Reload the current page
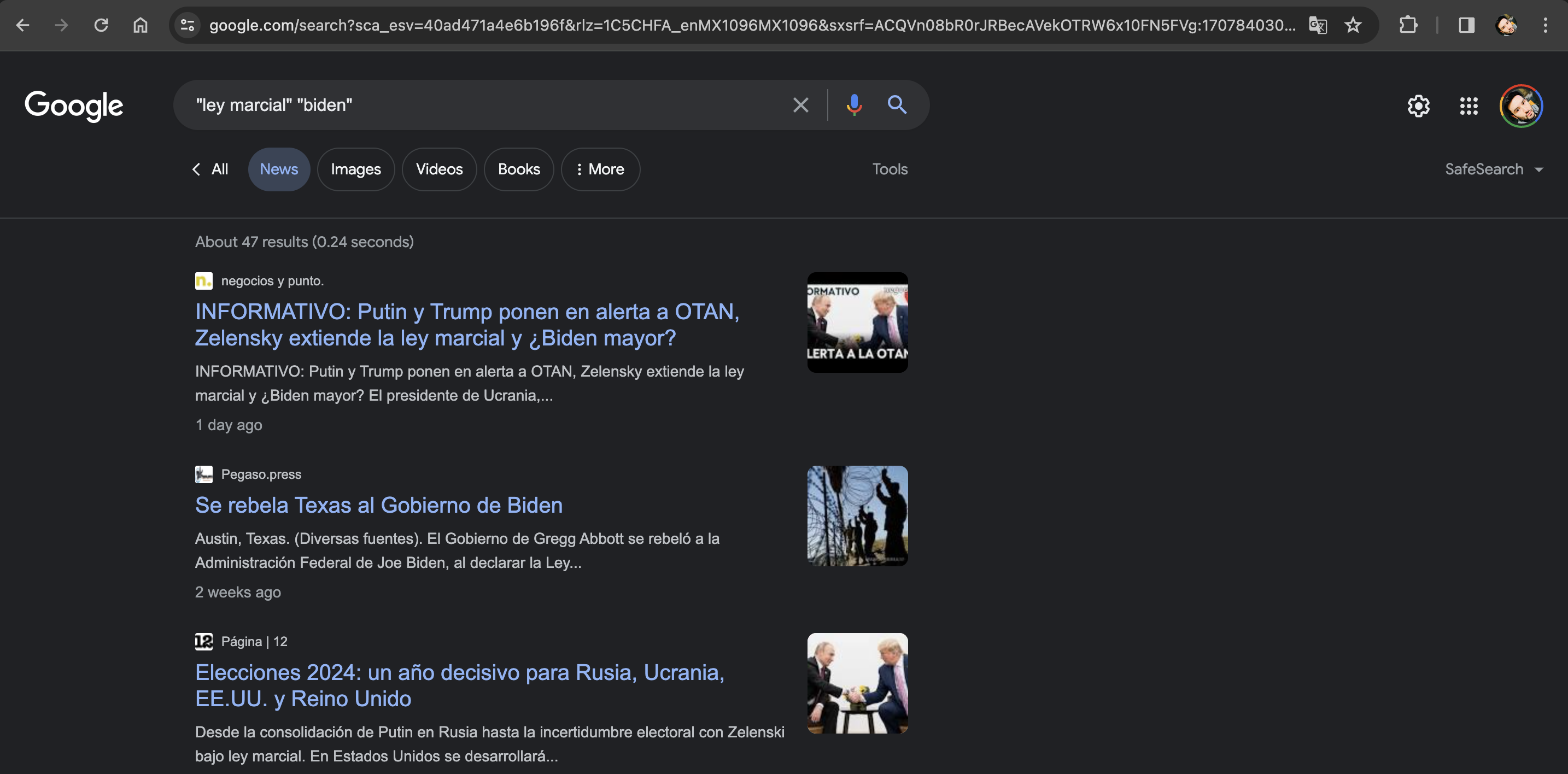Screen dimensions: 1568x774 tap(101, 25)
